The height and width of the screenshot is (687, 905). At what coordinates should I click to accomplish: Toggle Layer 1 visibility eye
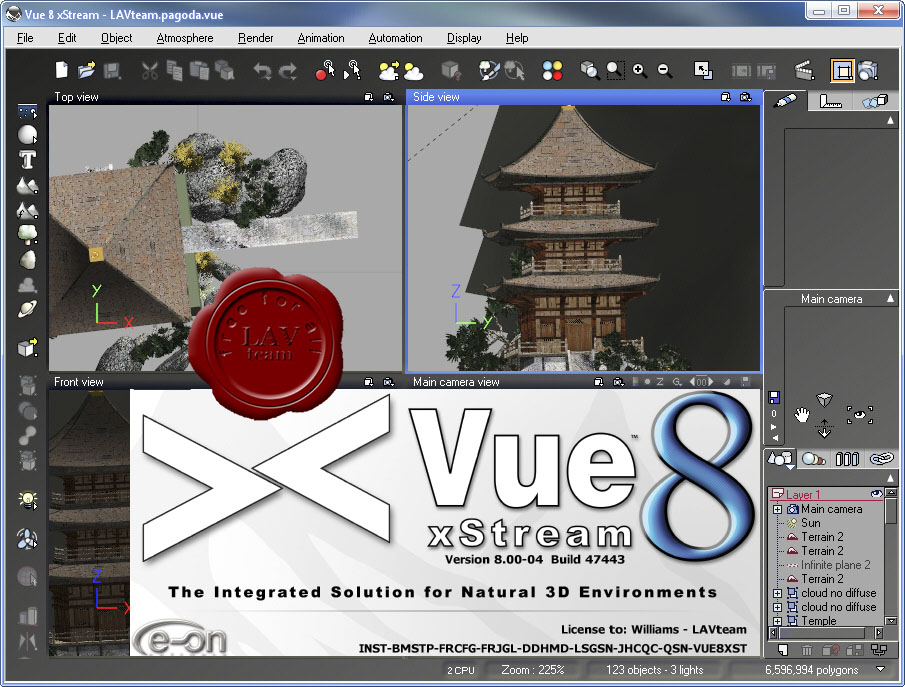click(877, 494)
